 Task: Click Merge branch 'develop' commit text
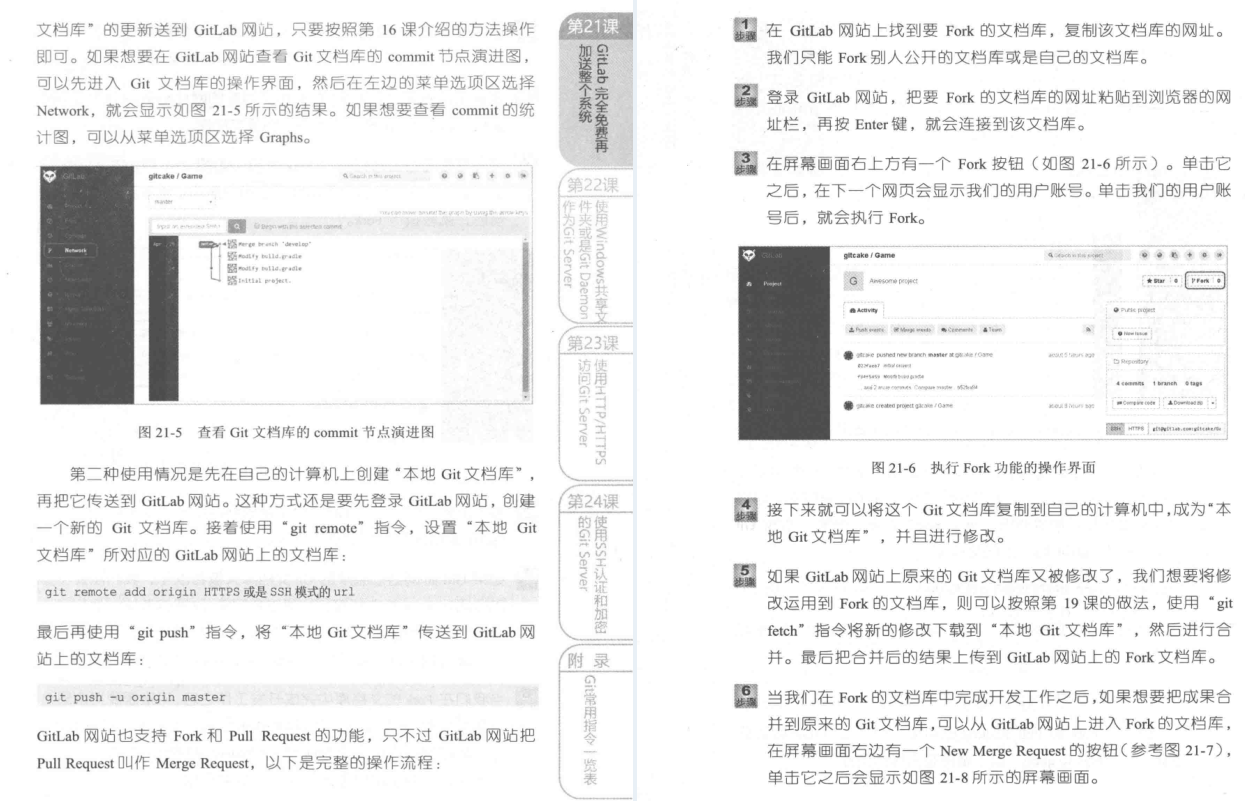276,244
